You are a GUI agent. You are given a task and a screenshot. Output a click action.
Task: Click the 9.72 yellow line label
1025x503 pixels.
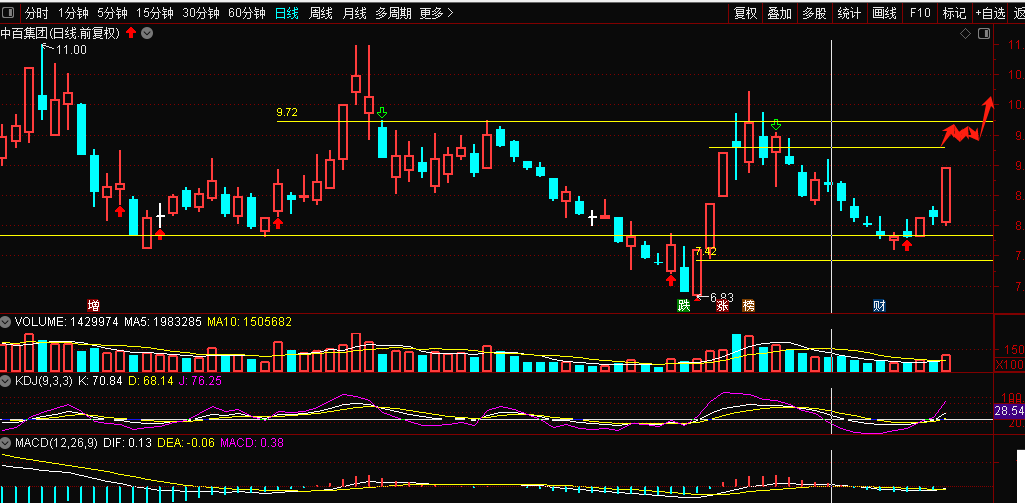tap(287, 113)
